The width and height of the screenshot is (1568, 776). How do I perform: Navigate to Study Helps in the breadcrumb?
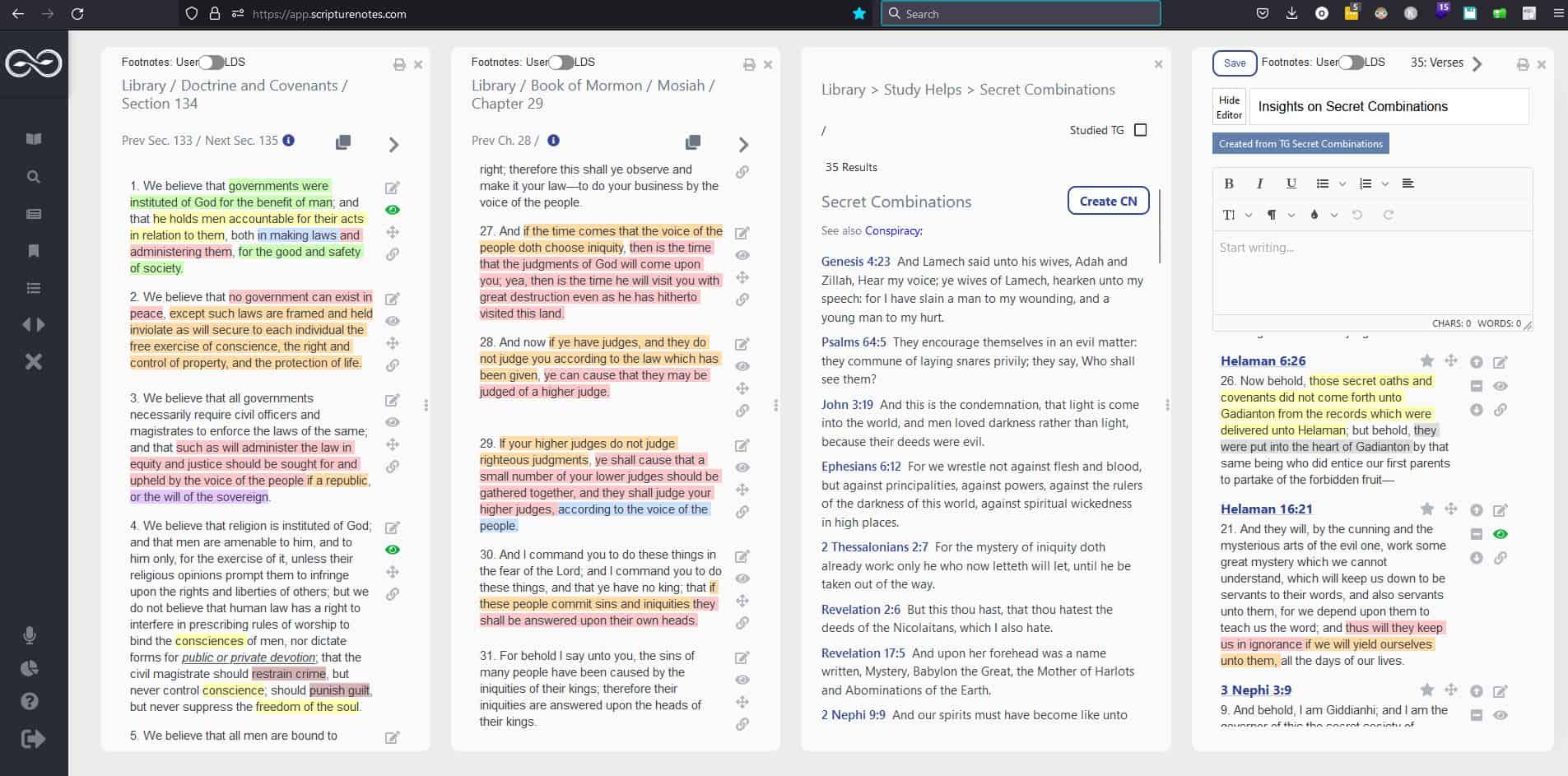tap(922, 90)
